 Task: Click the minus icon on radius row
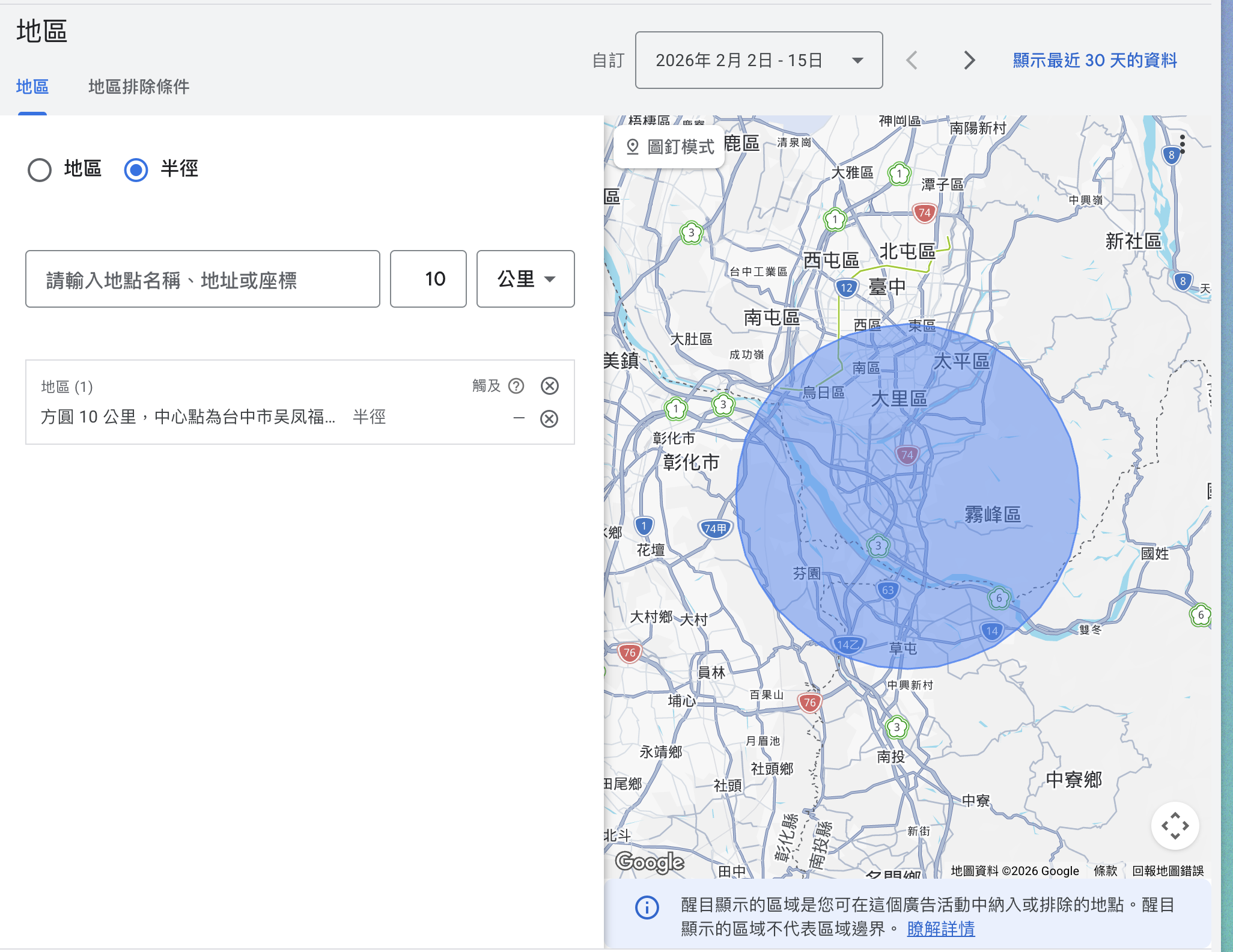click(519, 418)
